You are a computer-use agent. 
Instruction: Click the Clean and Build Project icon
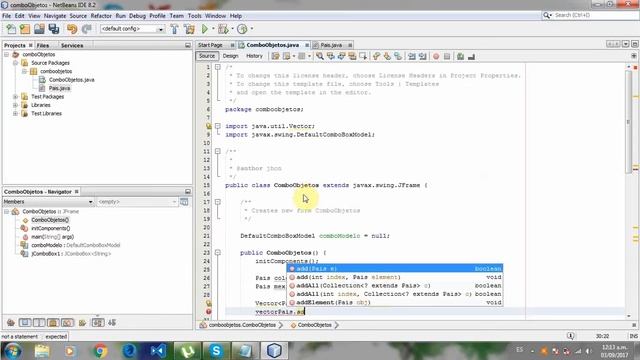pyautogui.click(x=189, y=29)
